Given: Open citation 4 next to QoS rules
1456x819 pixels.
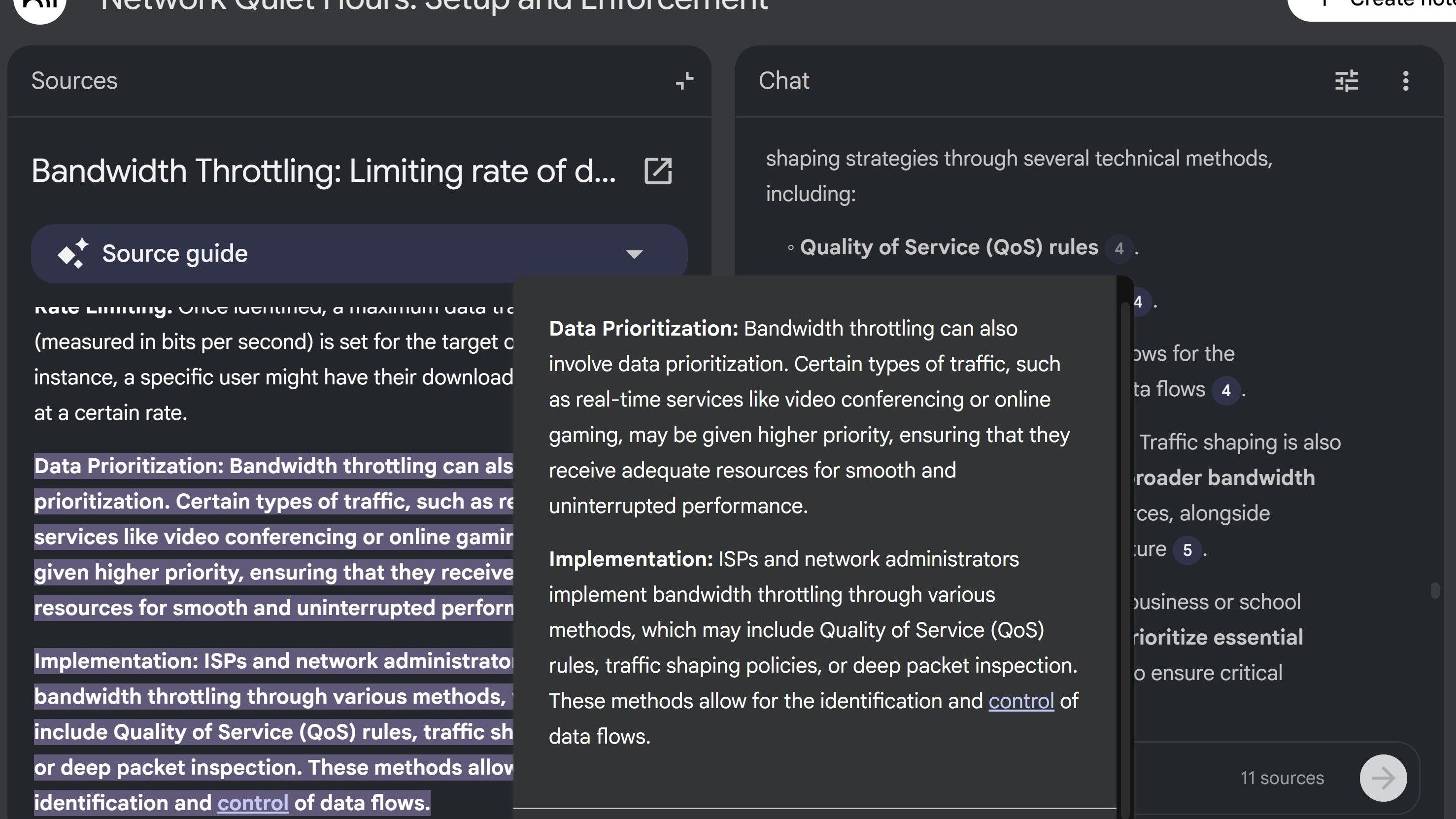Looking at the screenshot, I should coord(1118,248).
